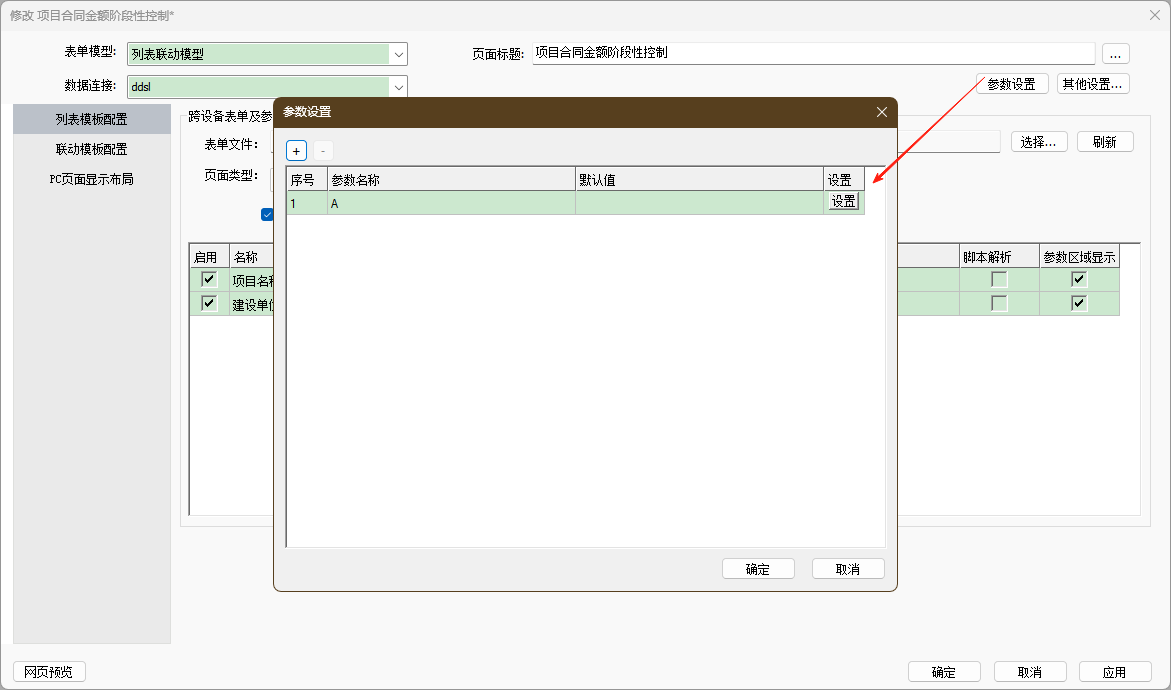1171x690 pixels.
Task: Enable 脚本解析 checkbox in first row
Action: coord(998,280)
